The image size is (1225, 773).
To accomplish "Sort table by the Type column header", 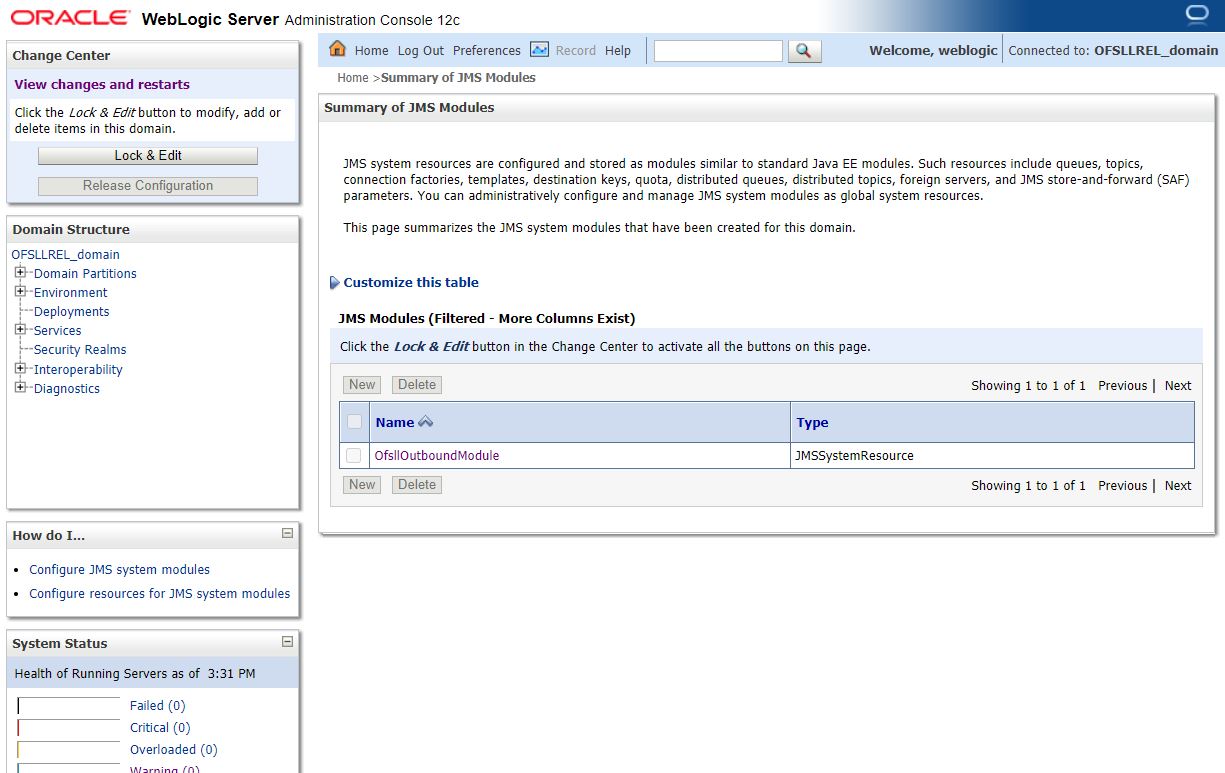I will point(812,423).
